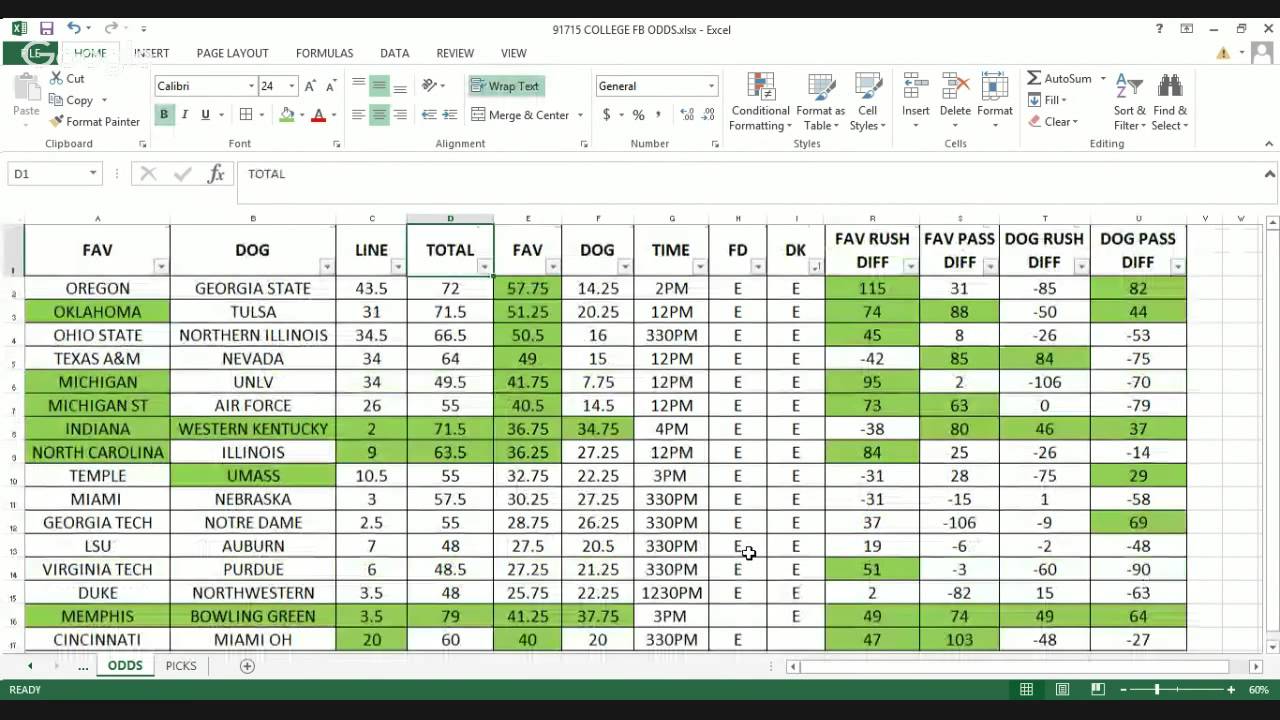Screen dimensions: 1280x720
Task: Click the Percent Style icon
Action: pyautogui.click(x=638, y=115)
